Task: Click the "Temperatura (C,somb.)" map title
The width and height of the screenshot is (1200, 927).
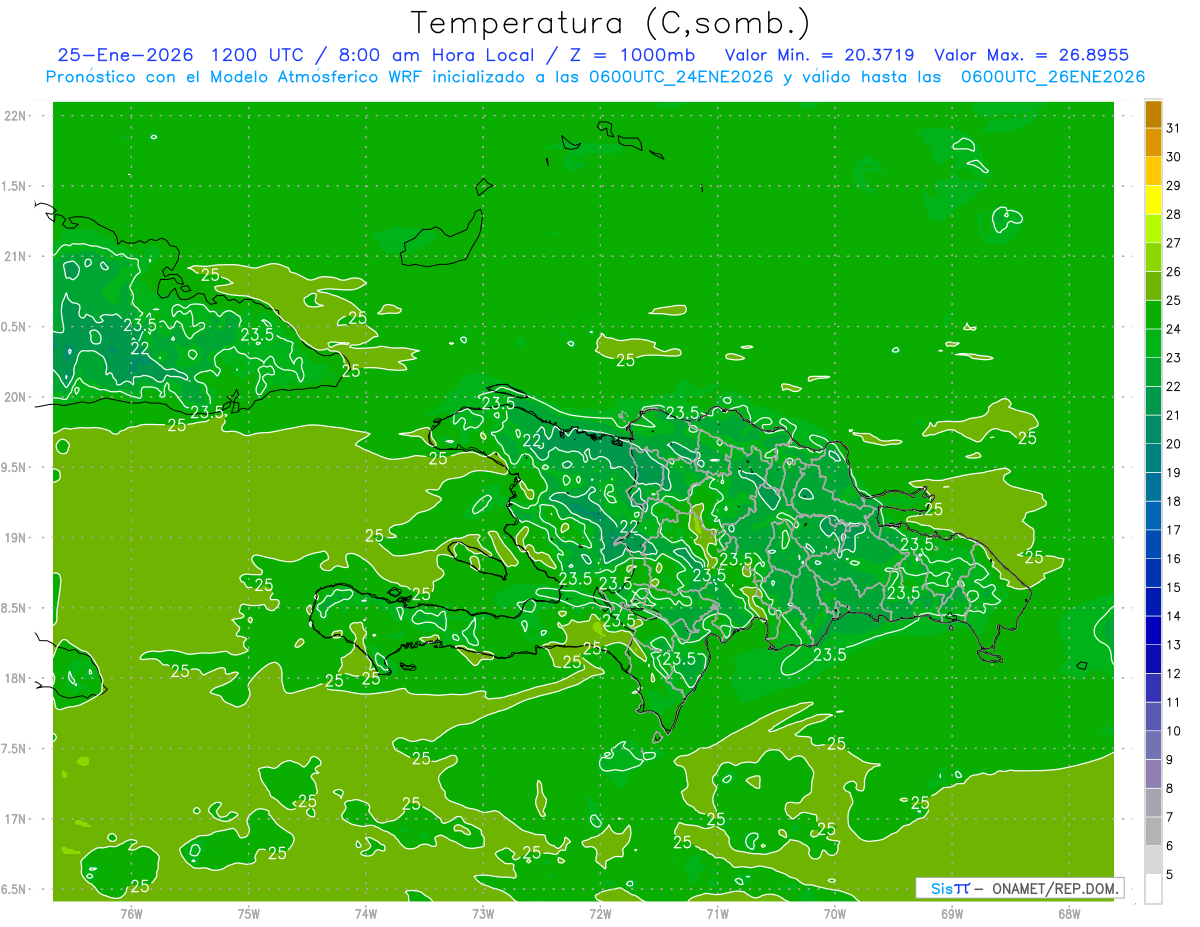Action: pyautogui.click(x=610, y=23)
